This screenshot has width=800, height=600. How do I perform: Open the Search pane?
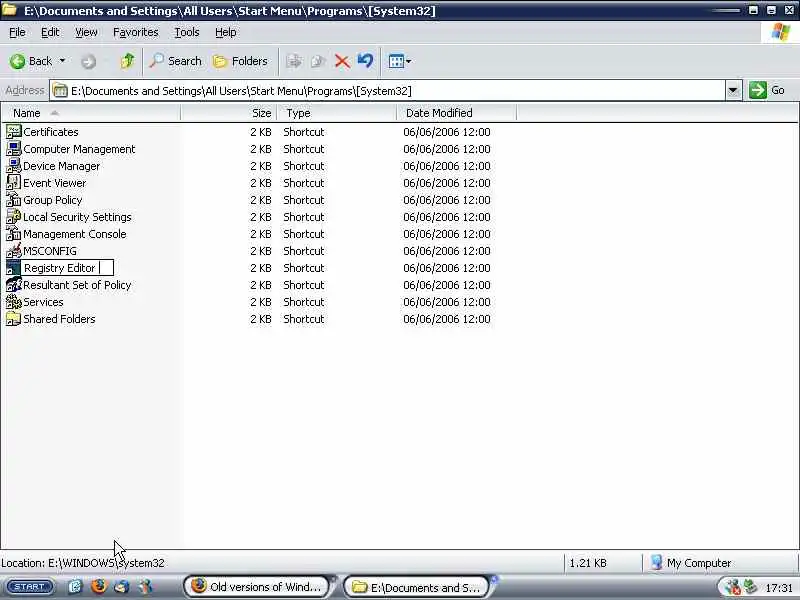175,61
